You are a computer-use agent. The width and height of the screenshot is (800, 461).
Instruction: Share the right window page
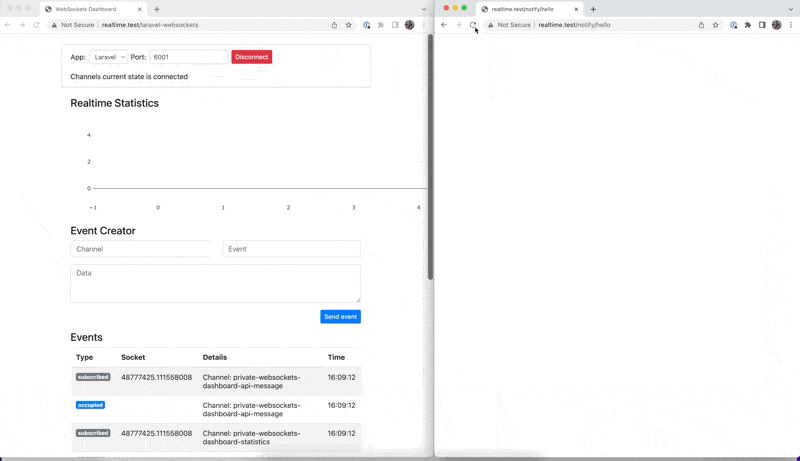[x=701, y=25]
